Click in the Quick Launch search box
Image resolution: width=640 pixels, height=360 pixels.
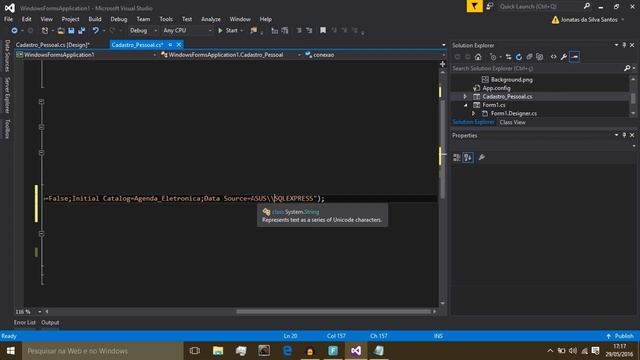540,7
